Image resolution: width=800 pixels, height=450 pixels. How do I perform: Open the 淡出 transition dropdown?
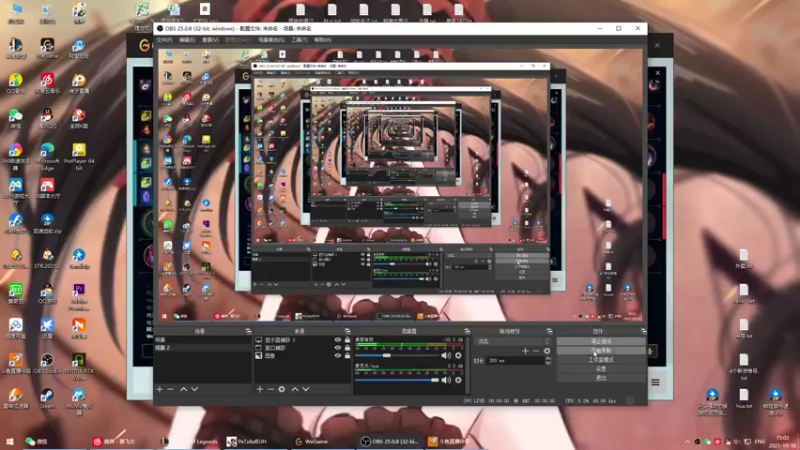tap(513, 341)
